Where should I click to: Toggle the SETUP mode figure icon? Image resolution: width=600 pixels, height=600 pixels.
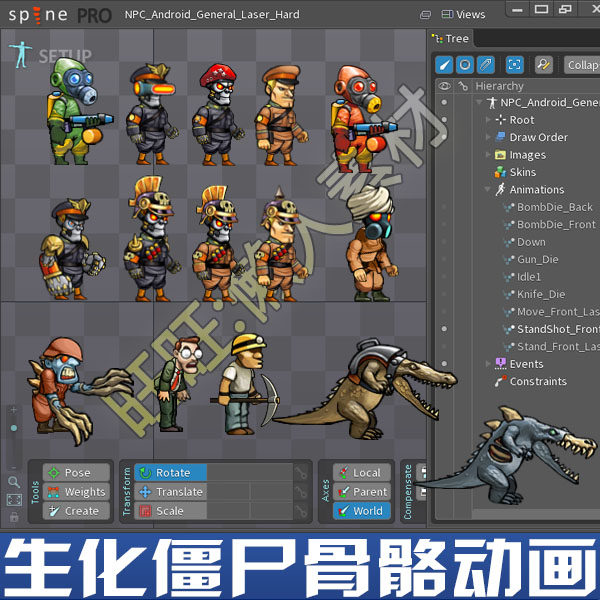tap(21, 55)
